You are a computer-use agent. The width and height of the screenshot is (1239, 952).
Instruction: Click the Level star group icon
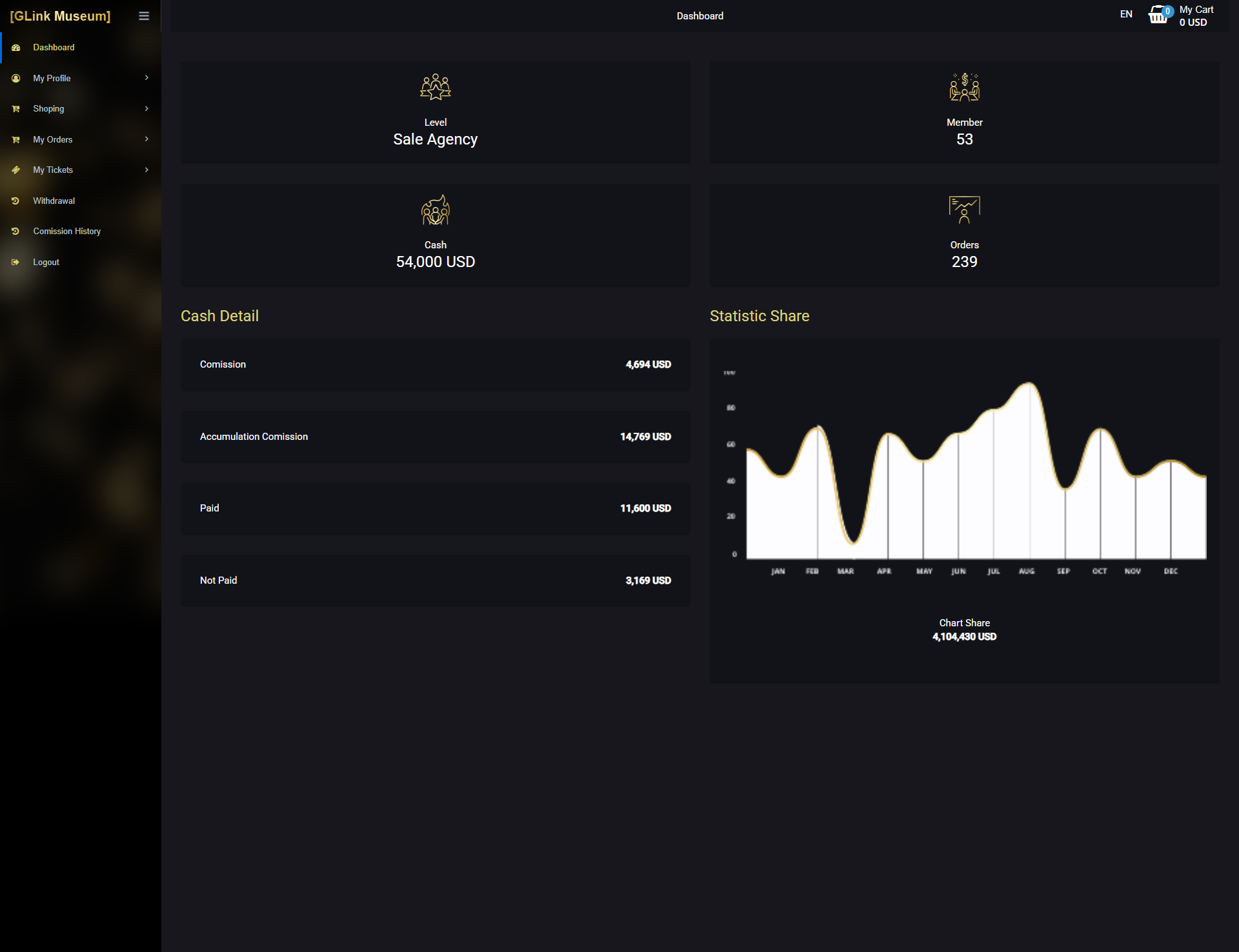click(436, 87)
